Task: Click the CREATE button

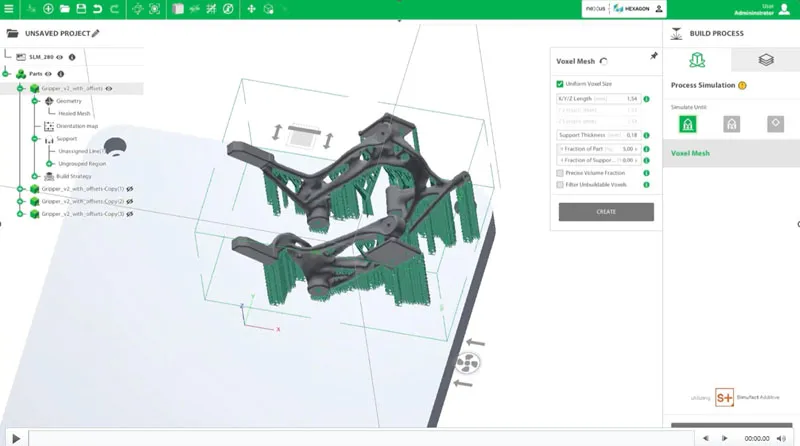Action: [x=606, y=212]
